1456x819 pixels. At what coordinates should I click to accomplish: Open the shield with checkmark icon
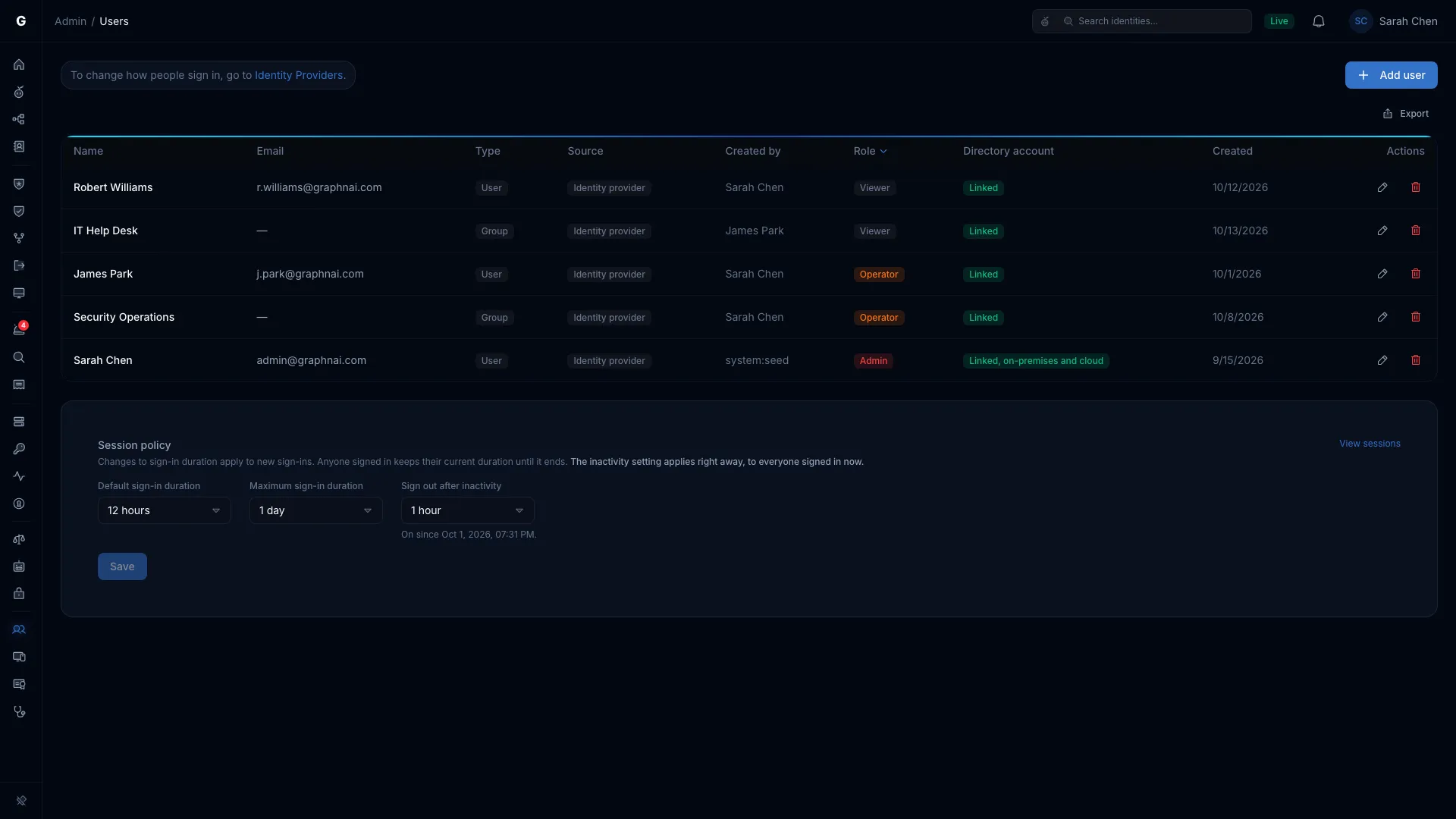(x=19, y=211)
